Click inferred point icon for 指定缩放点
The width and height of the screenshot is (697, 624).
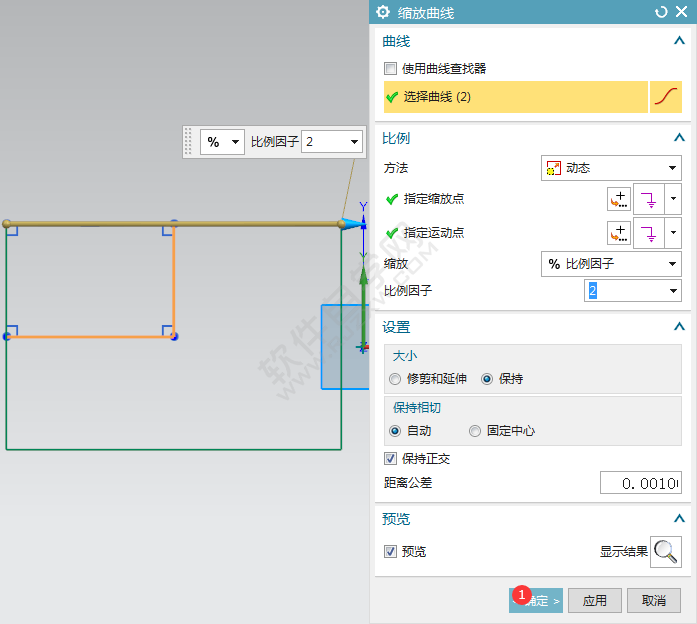649,199
